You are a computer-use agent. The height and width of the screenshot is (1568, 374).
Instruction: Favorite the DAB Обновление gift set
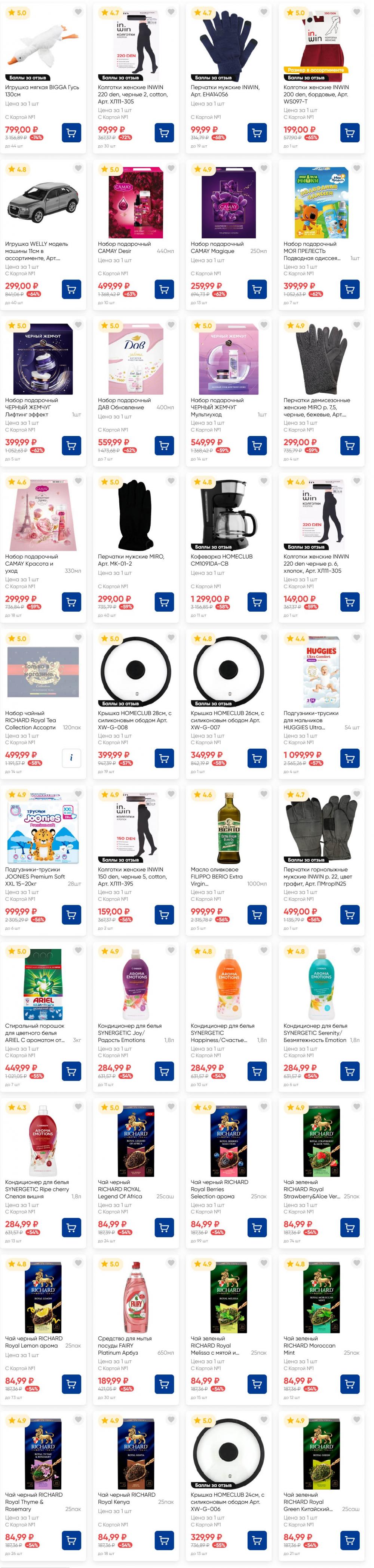[171, 325]
